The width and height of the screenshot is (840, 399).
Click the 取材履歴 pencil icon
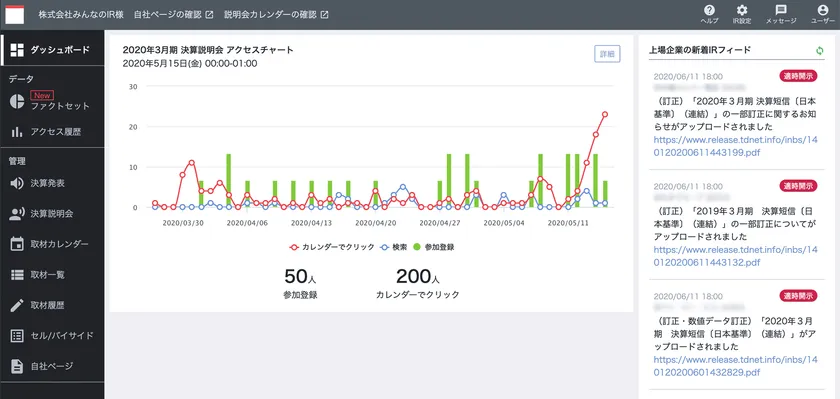click(17, 305)
